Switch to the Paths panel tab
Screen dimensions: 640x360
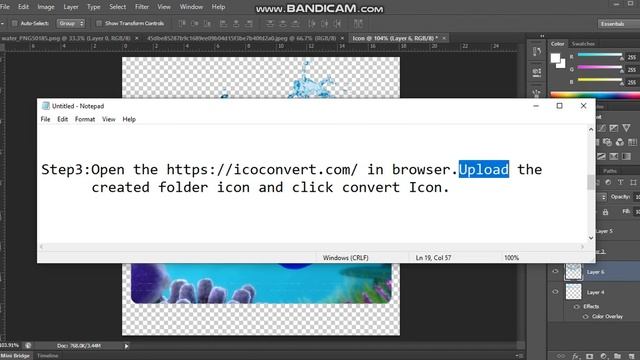[610, 171]
